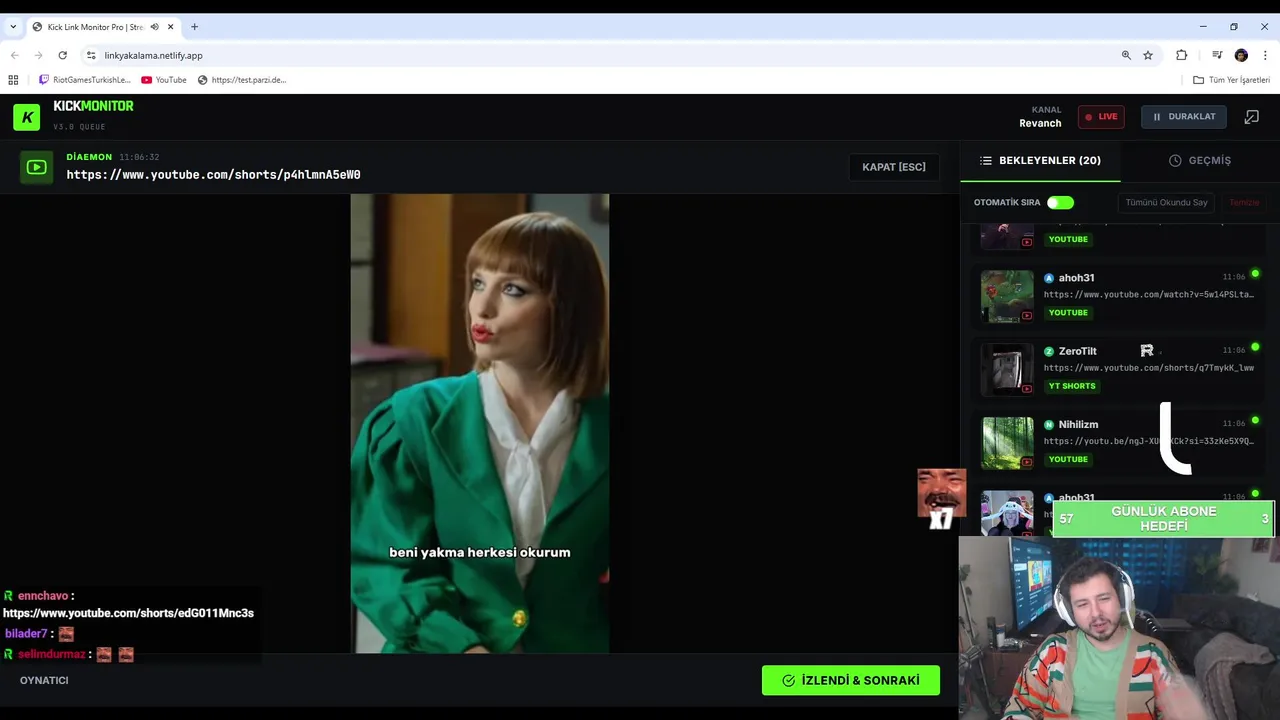The width and height of the screenshot is (1280, 720).
Task: Click the YT SHORTS tag on ZeroTilt
Action: [x=1072, y=386]
